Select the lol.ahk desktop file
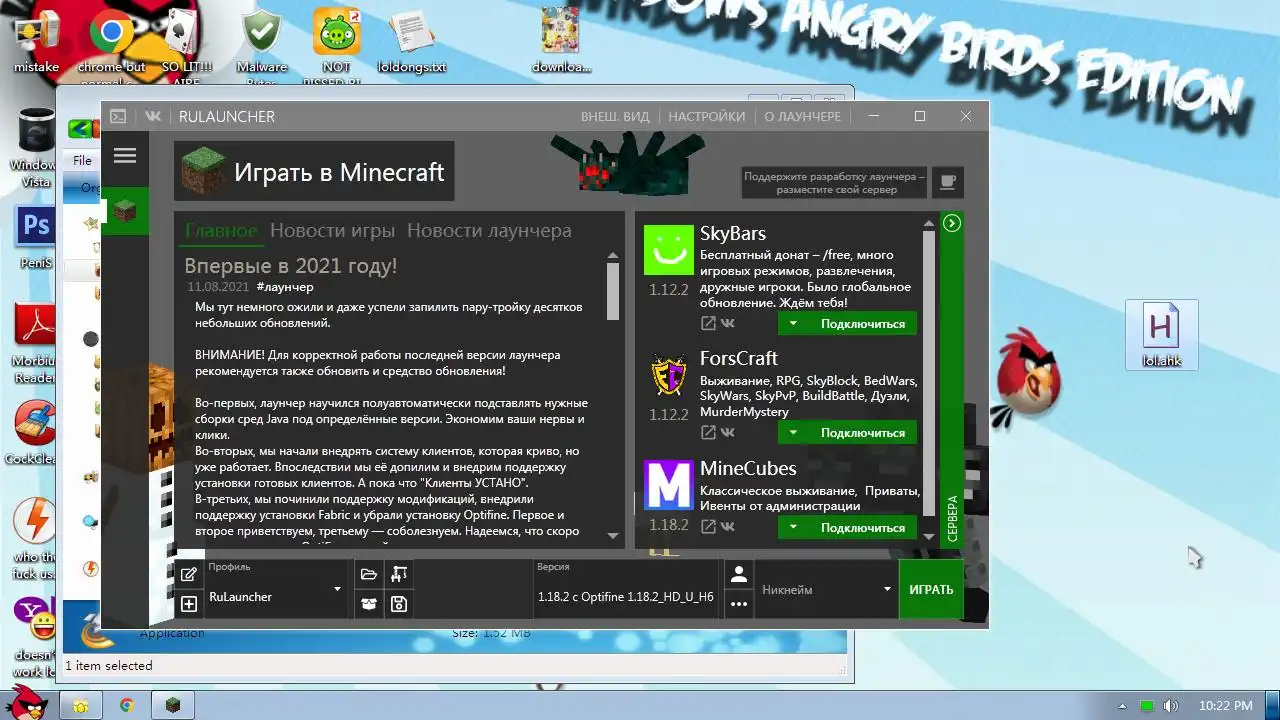 click(1161, 335)
